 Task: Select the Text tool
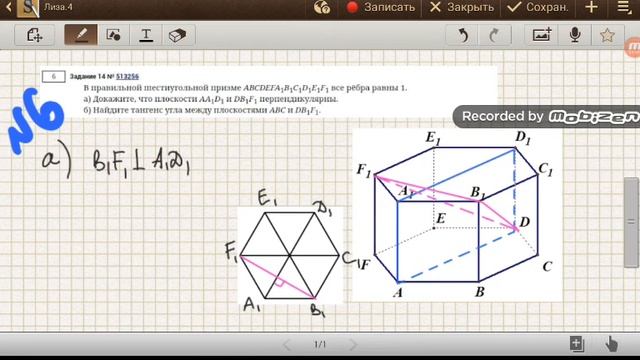coord(146,35)
